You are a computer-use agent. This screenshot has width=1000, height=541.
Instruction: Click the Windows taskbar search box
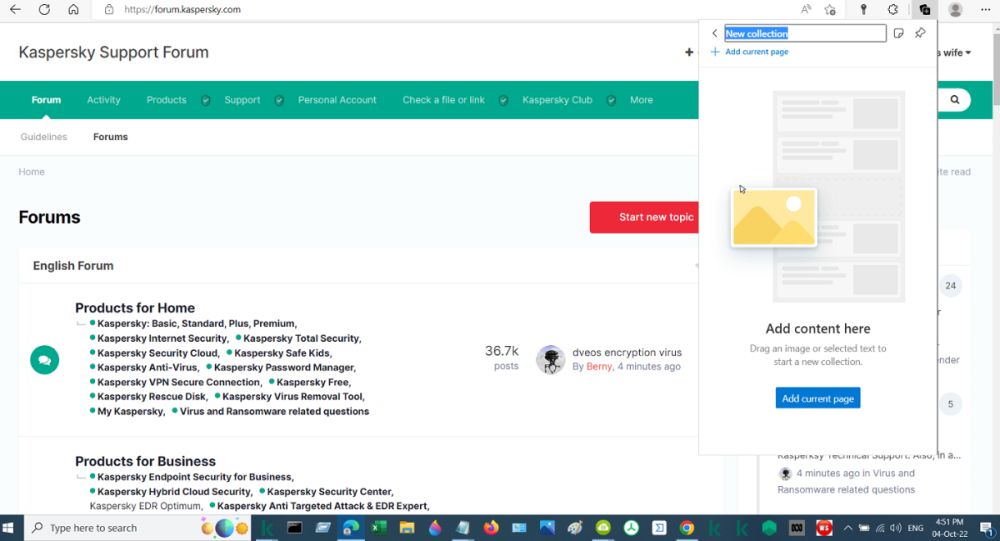(137, 528)
